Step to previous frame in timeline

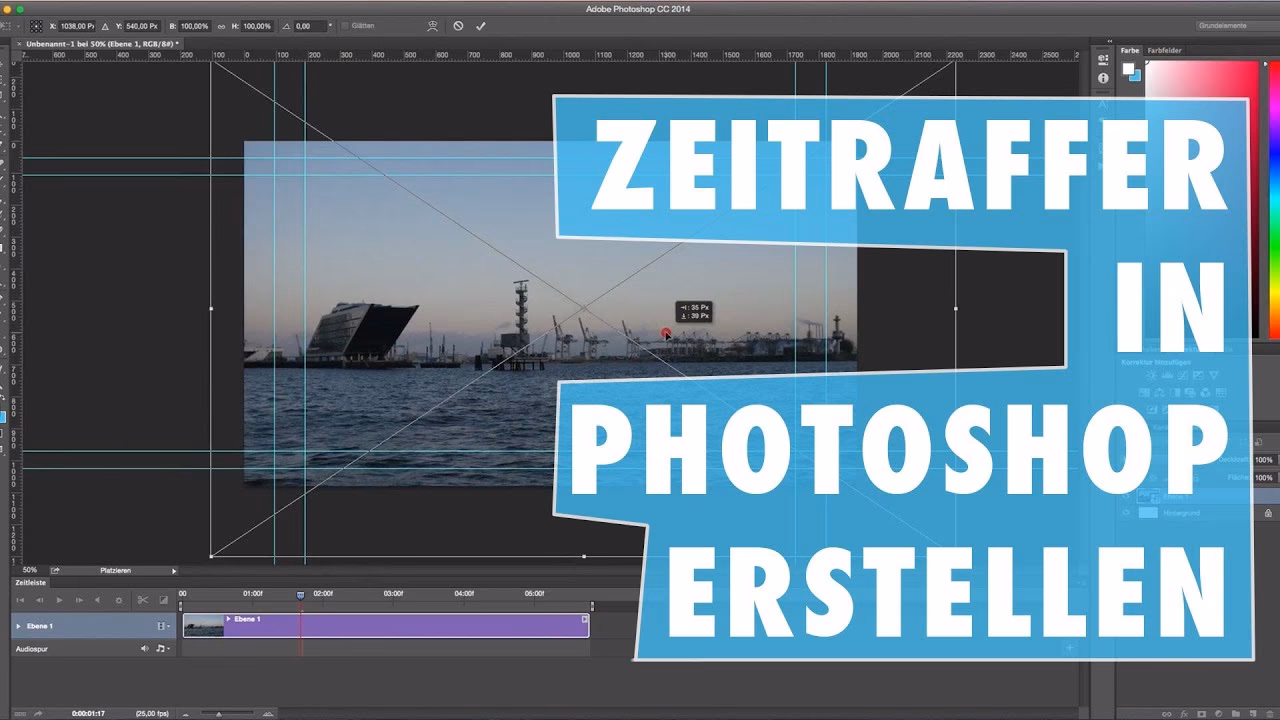tap(40, 600)
